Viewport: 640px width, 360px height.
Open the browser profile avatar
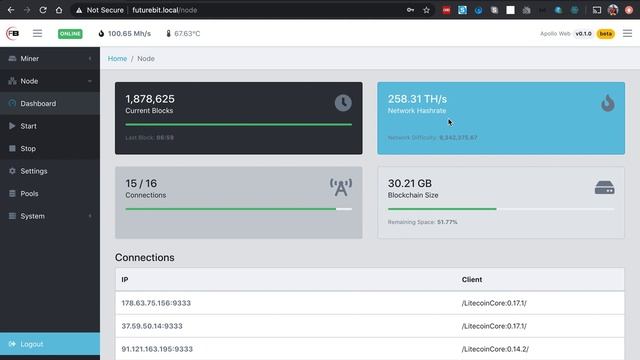[x=613, y=10]
